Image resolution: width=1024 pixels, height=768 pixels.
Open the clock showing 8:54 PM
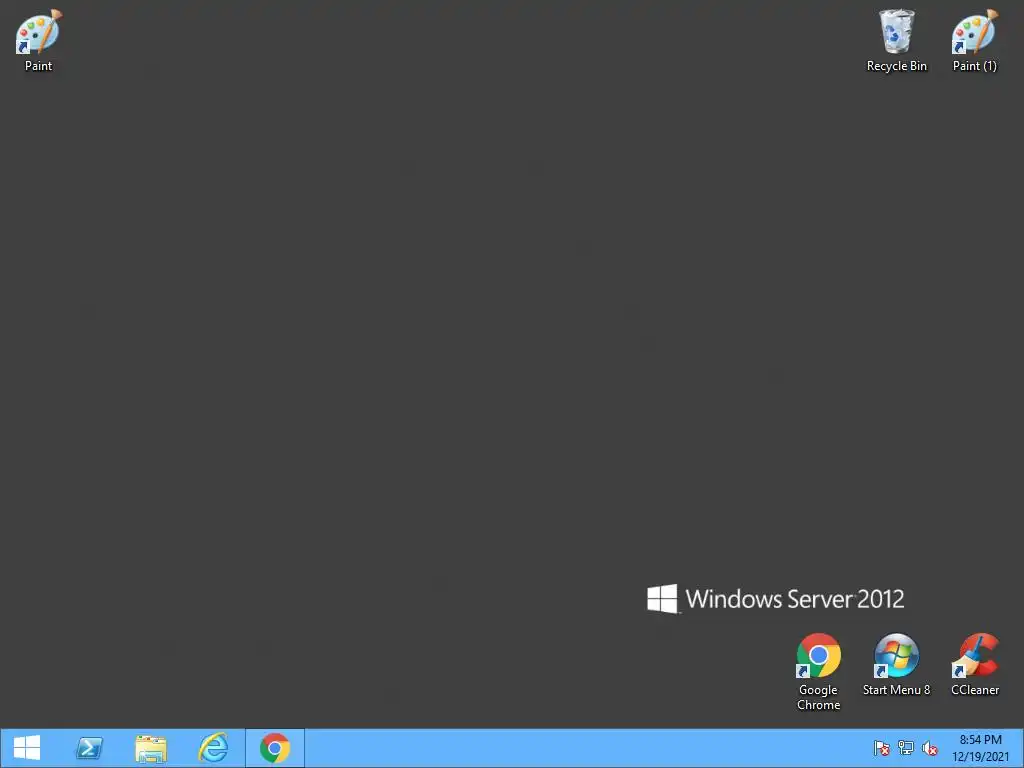coord(980,748)
